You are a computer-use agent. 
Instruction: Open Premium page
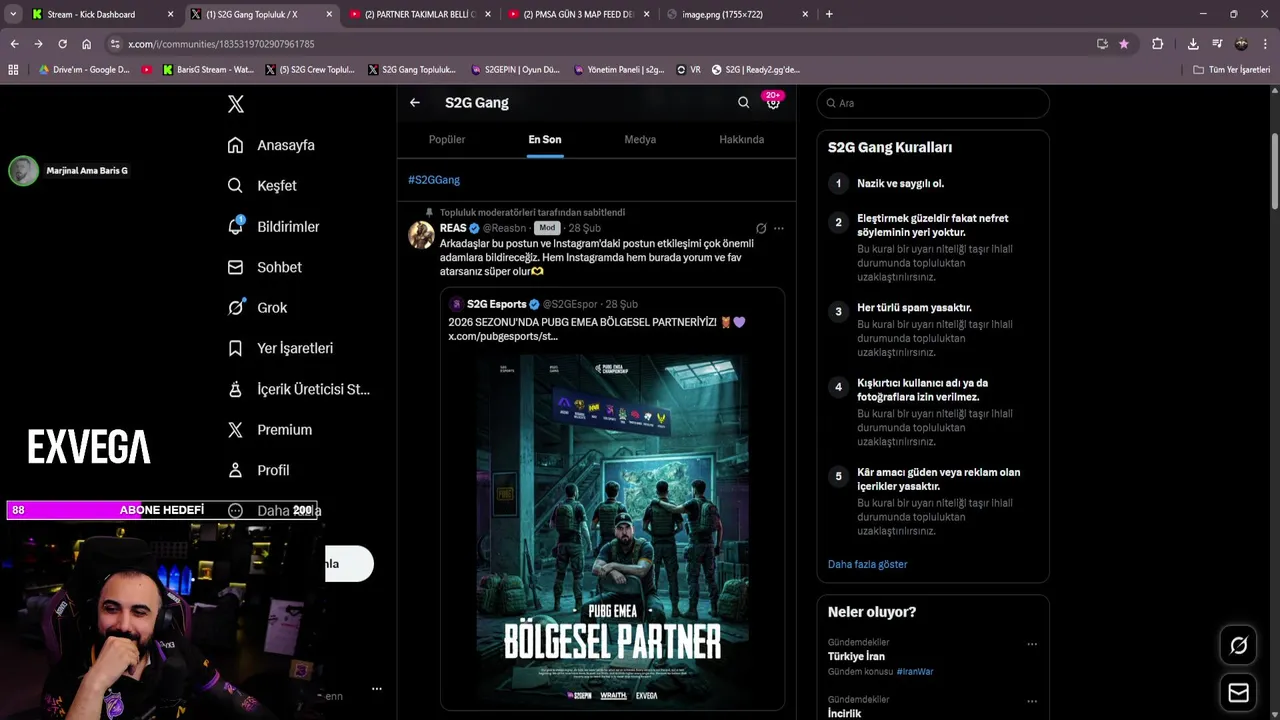(269, 430)
